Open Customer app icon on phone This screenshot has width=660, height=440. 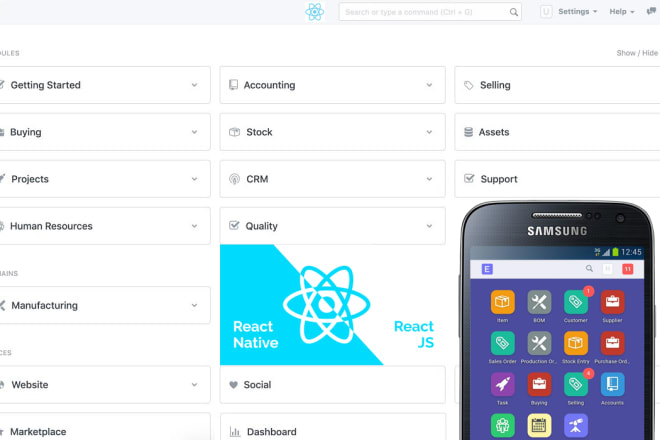(576, 302)
